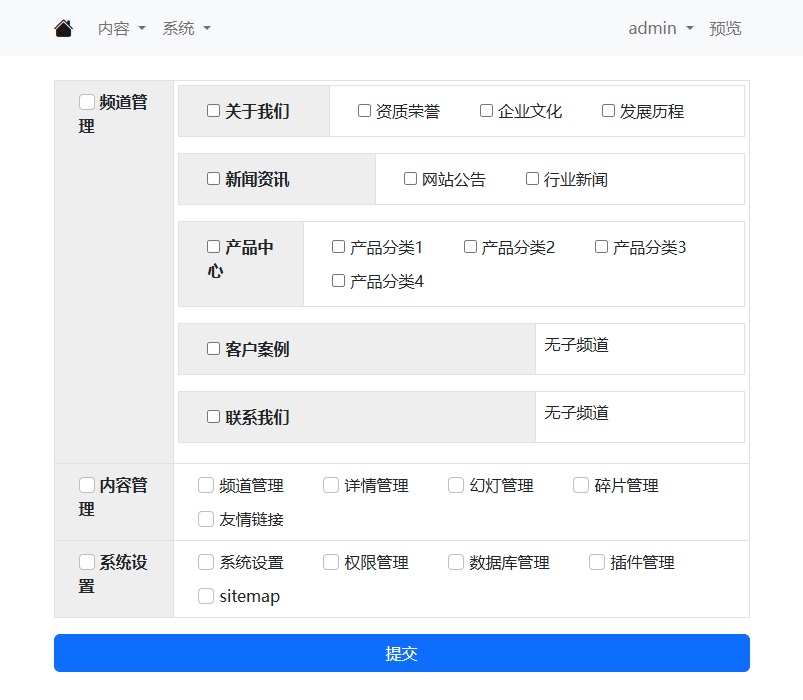Click 无子频道 text beside 联系我们

click(x=576, y=413)
